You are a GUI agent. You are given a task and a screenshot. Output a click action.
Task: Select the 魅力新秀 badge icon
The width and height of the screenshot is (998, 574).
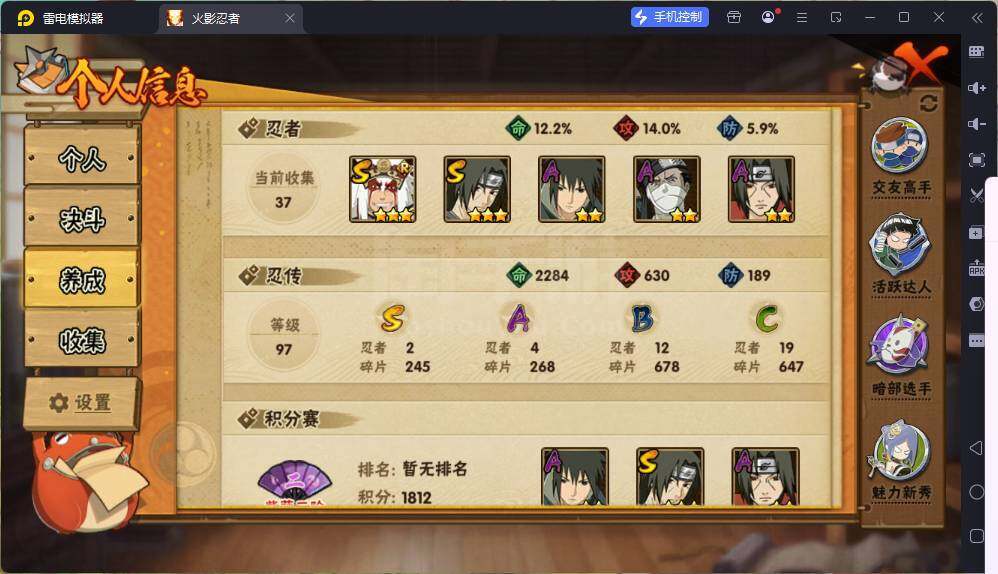coord(899,450)
